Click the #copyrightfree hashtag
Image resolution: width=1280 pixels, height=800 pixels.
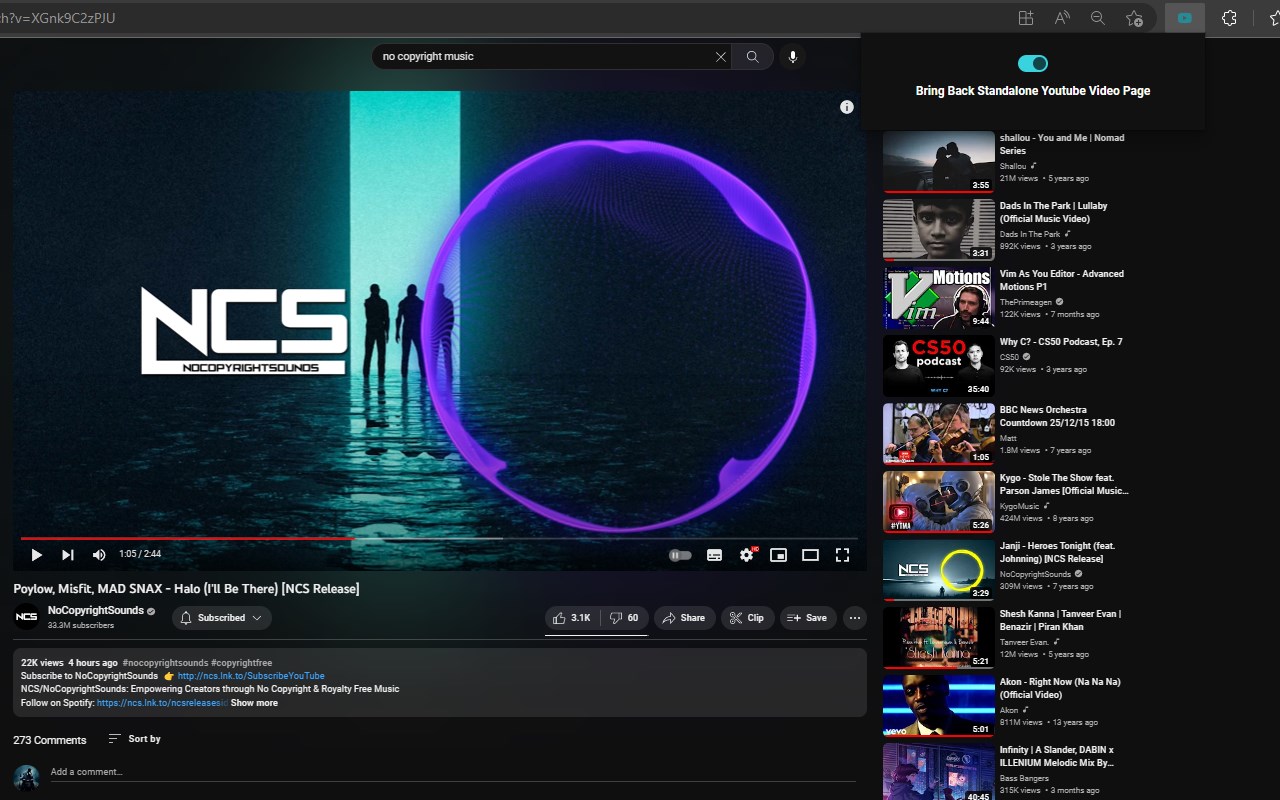[241, 663]
